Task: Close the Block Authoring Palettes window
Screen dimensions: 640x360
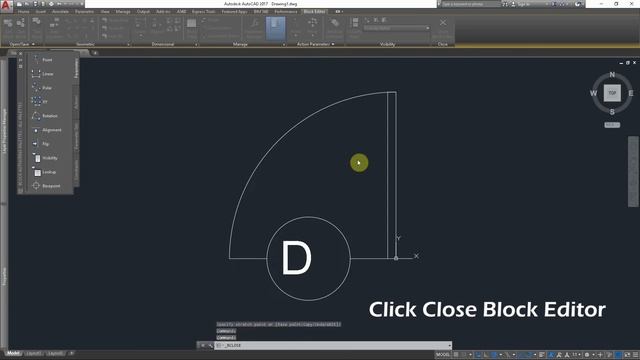Action: coord(20,54)
